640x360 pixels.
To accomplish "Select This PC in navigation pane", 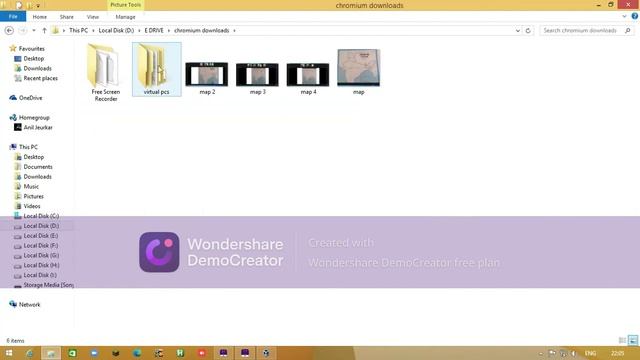I will 24,147.
